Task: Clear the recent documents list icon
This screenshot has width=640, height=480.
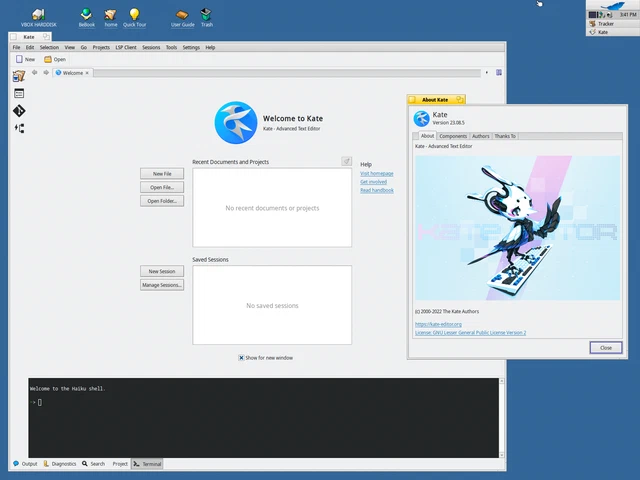Action: point(346,161)
